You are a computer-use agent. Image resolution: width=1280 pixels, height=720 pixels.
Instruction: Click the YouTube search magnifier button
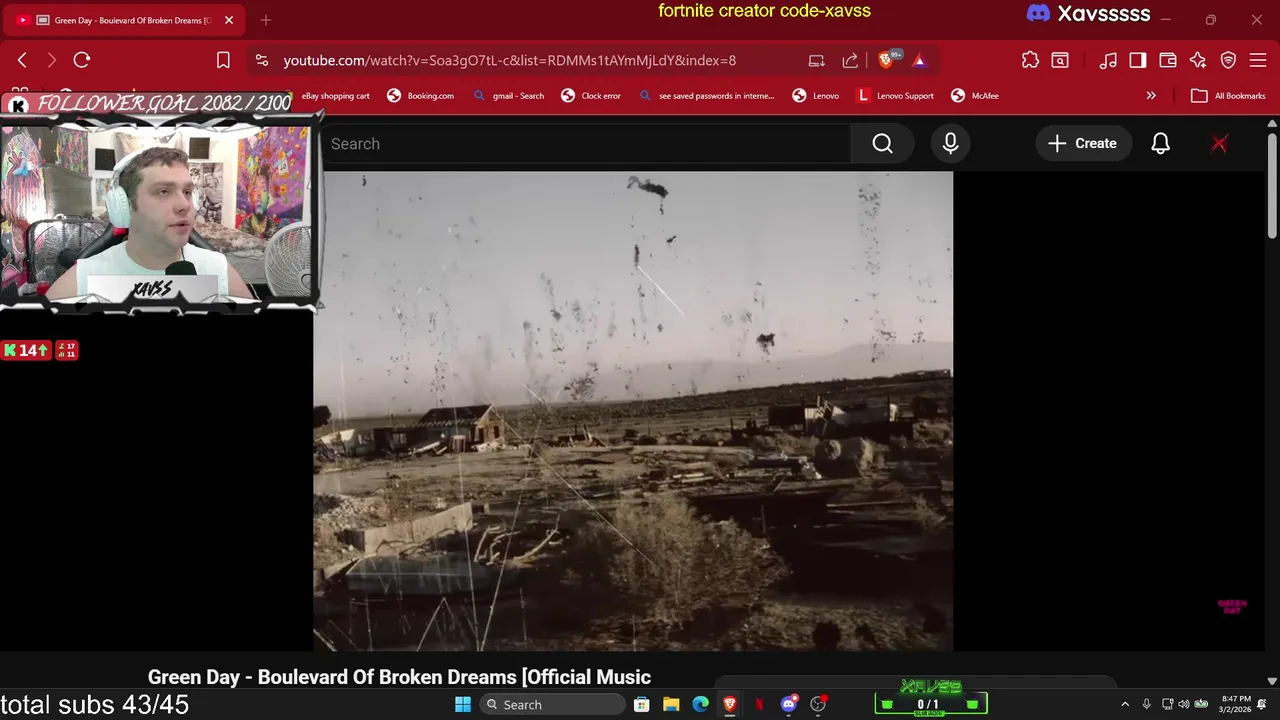(x=882, y=143)
